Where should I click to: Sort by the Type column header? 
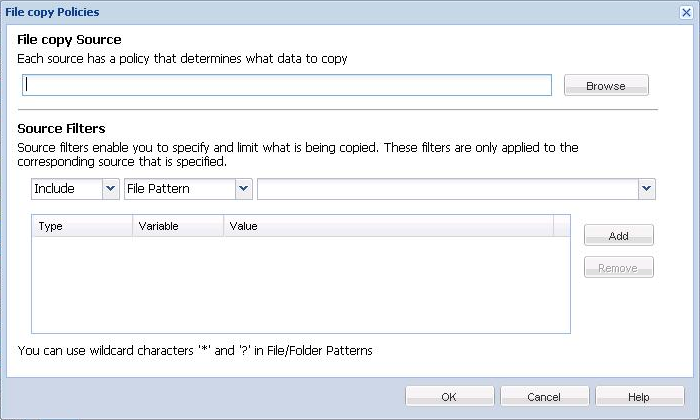pos(81,226)
